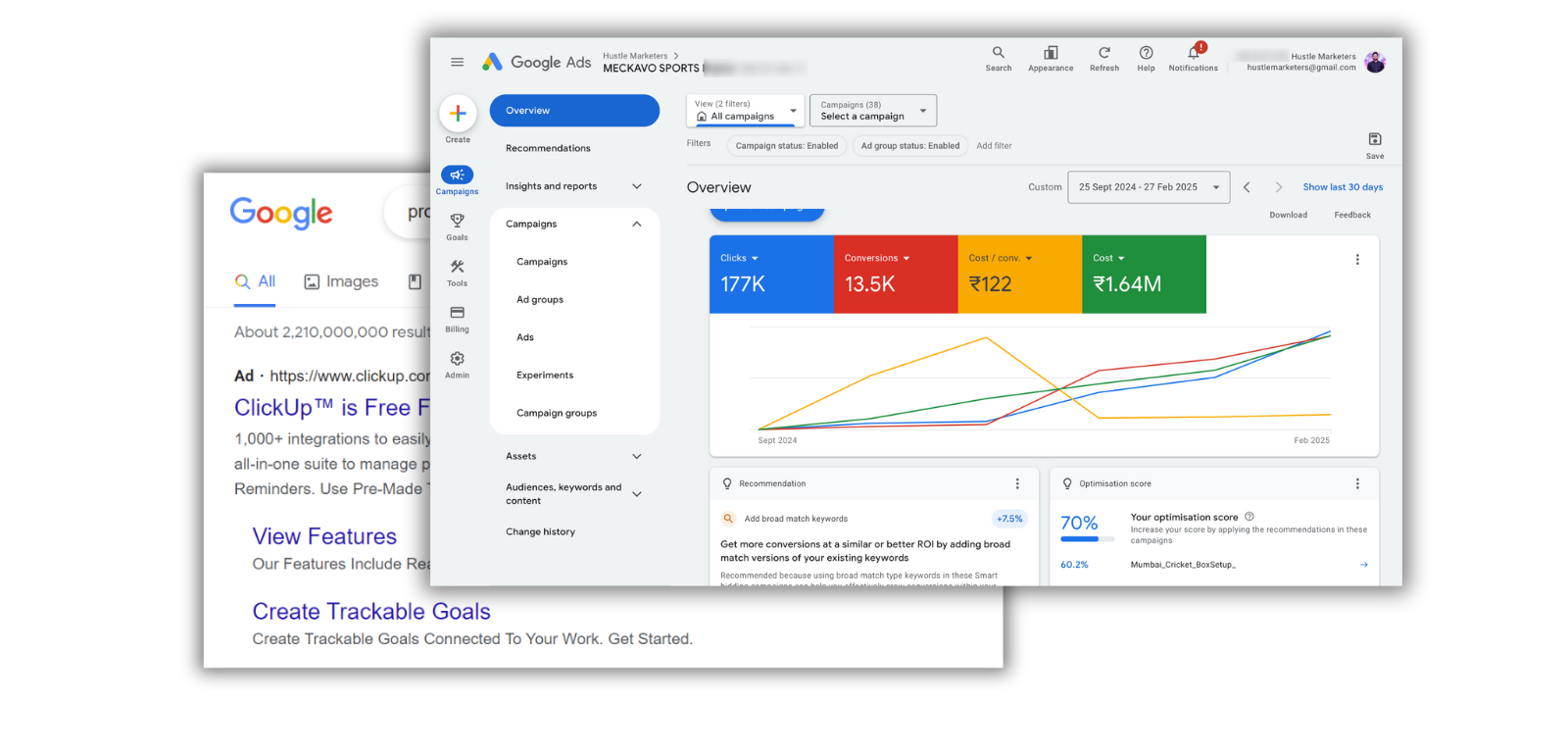Open the Cost / conv. metric dropdown
The image size is (1568, 753).
(1001, 258)
